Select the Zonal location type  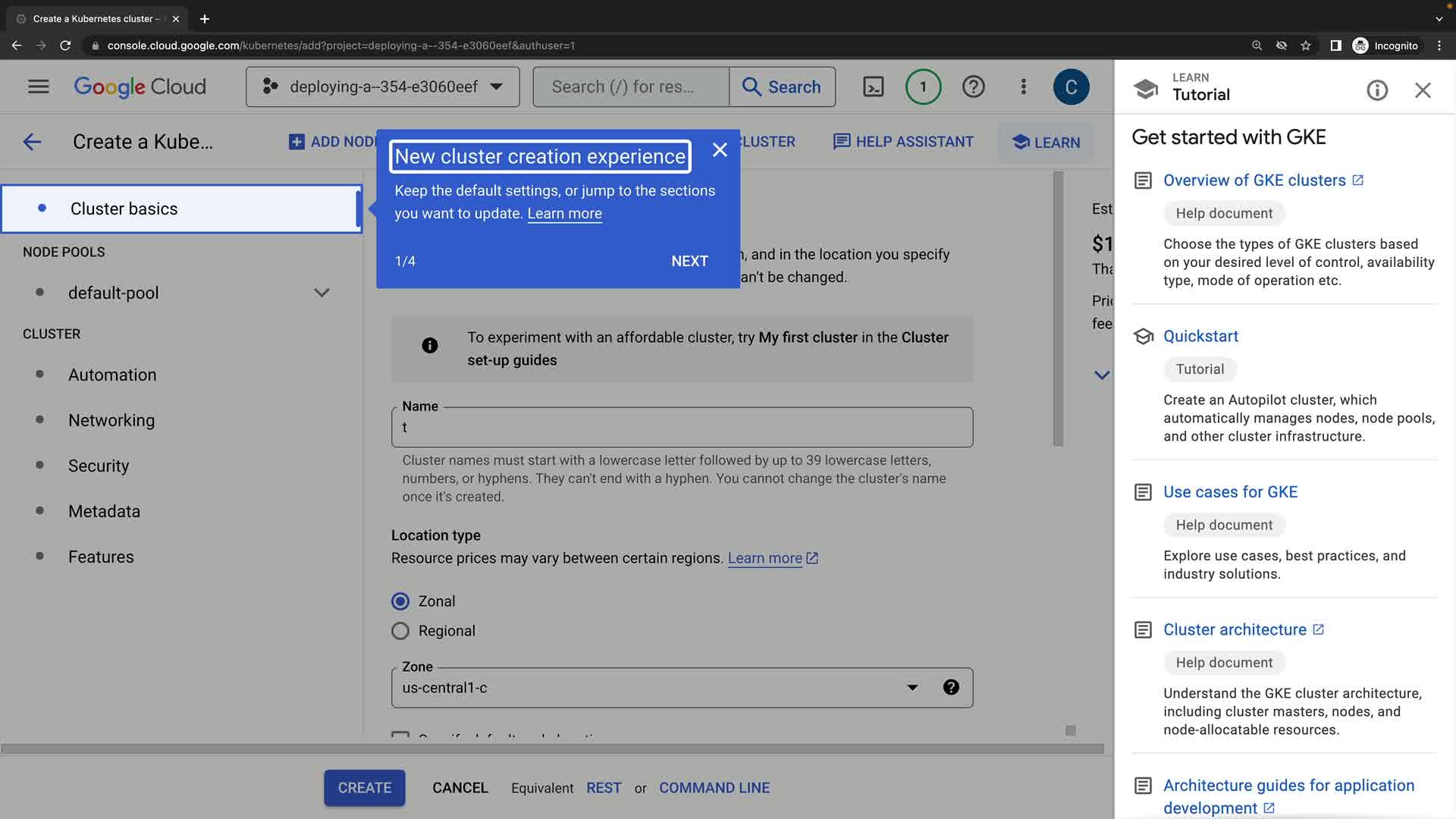coord(400,601)
